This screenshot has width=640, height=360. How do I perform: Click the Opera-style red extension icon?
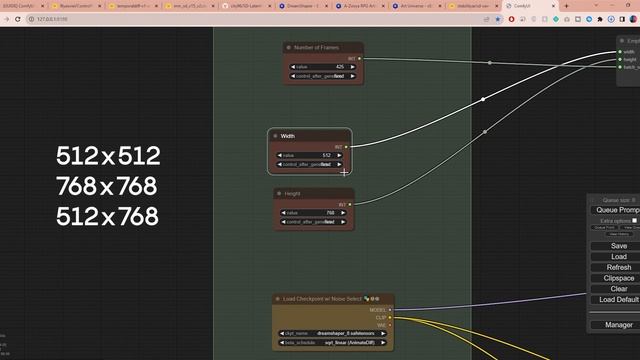pos(511,19)
